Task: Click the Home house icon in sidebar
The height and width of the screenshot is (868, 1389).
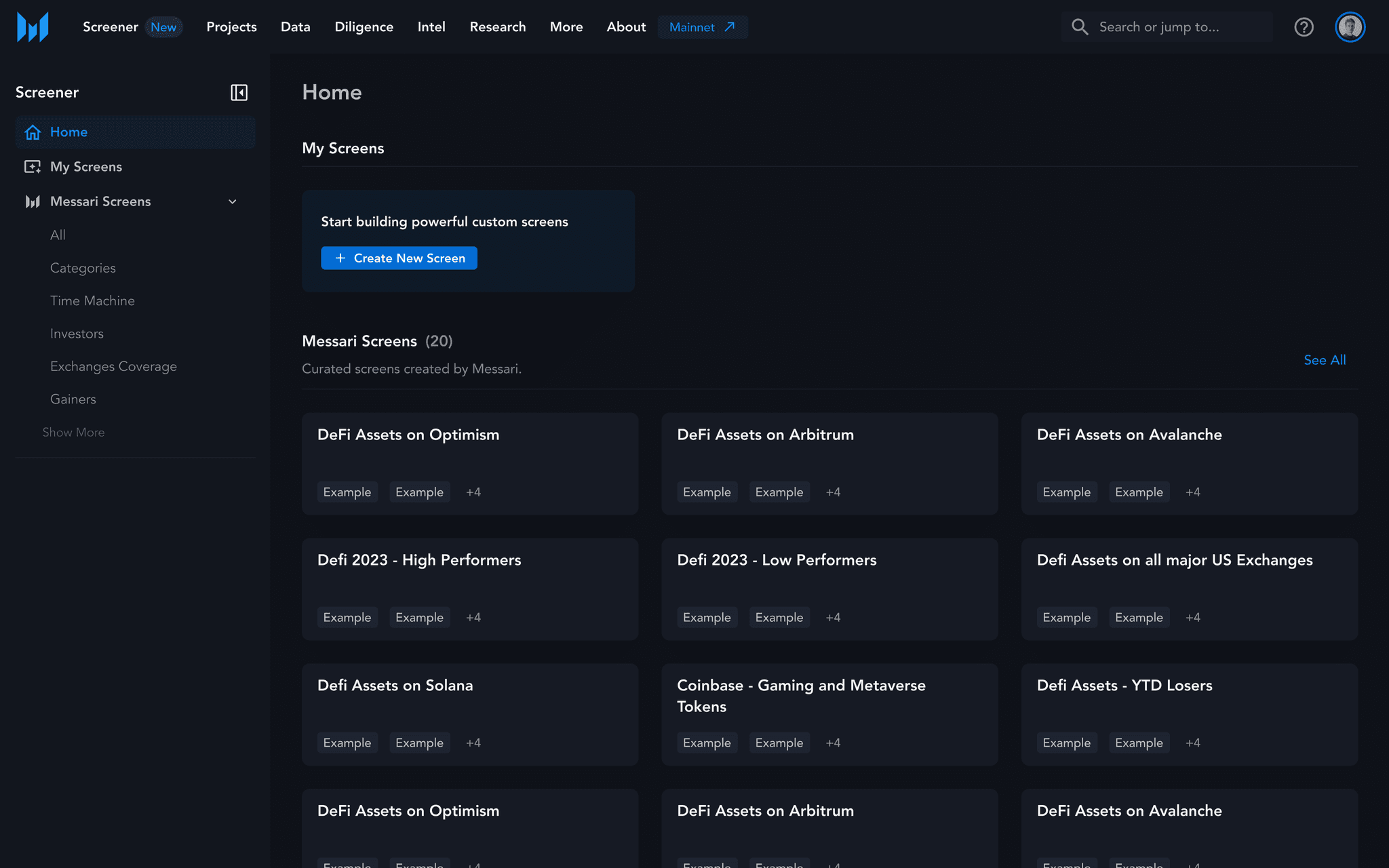Action: click(x=33, y=132)
